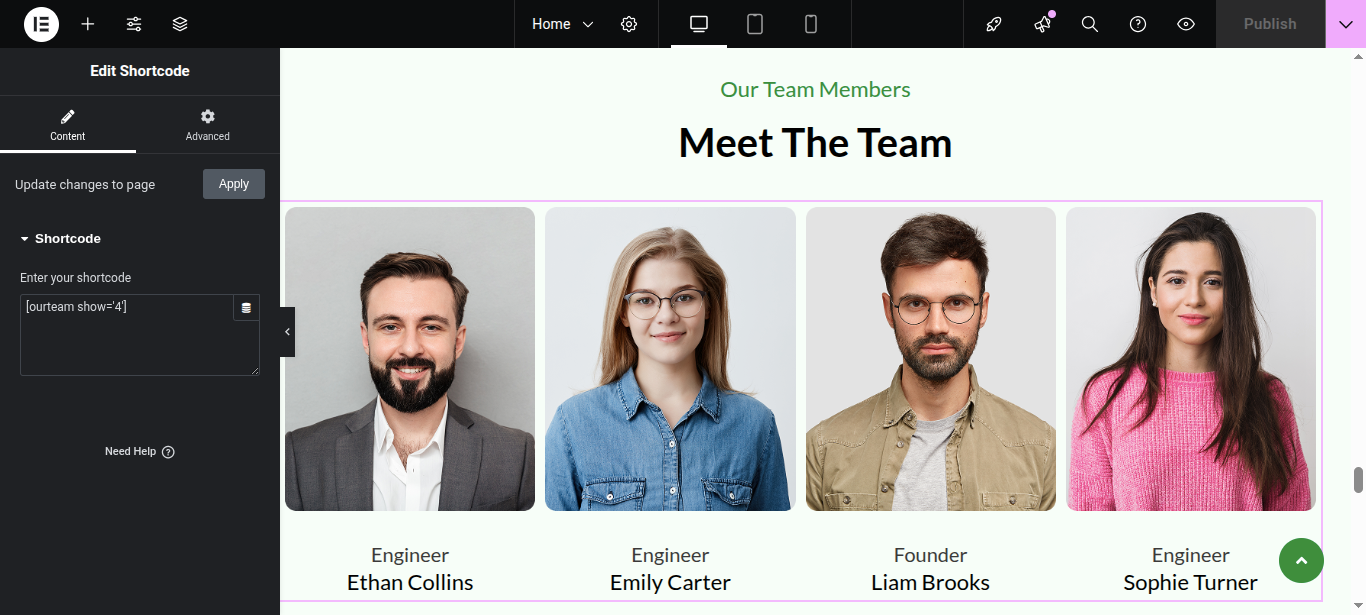Image resolution: width=1366 pixels, height=615 pixels.
Task: Open Add Element plus icon
Action: pos(88,24)
